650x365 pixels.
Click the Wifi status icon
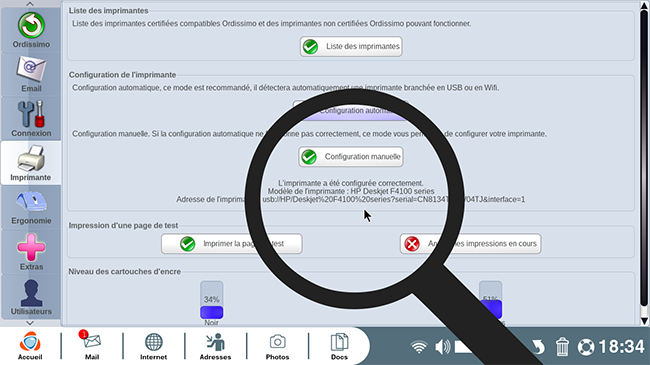point(419,347)
